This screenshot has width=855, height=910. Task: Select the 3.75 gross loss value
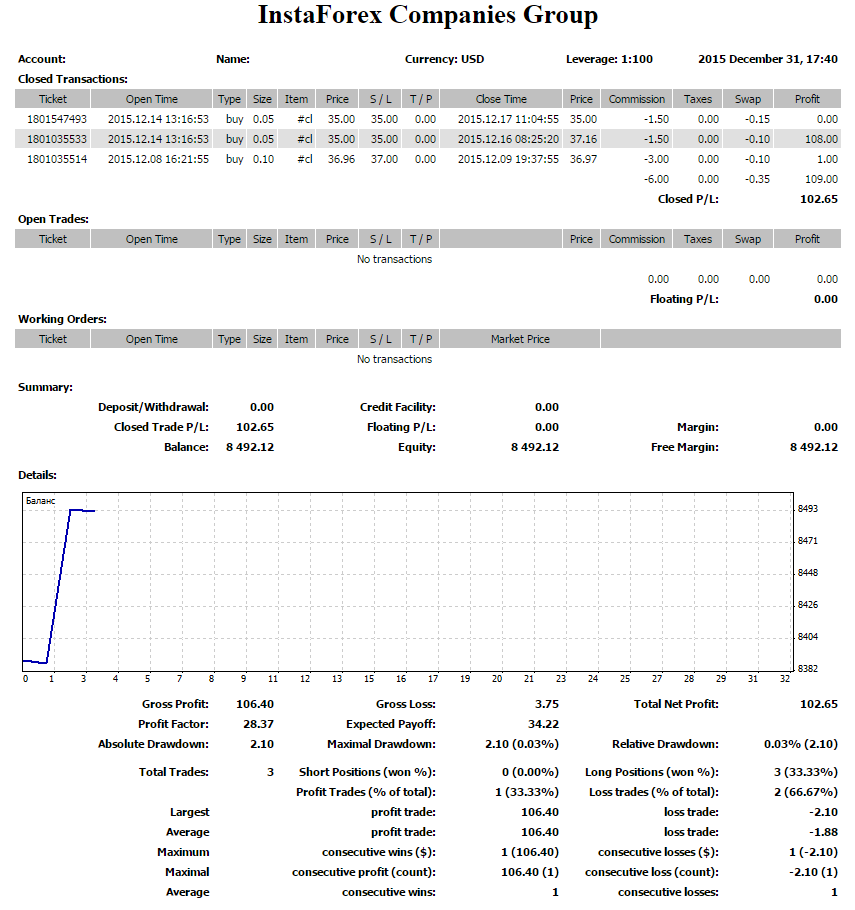[x=547, y=704]
